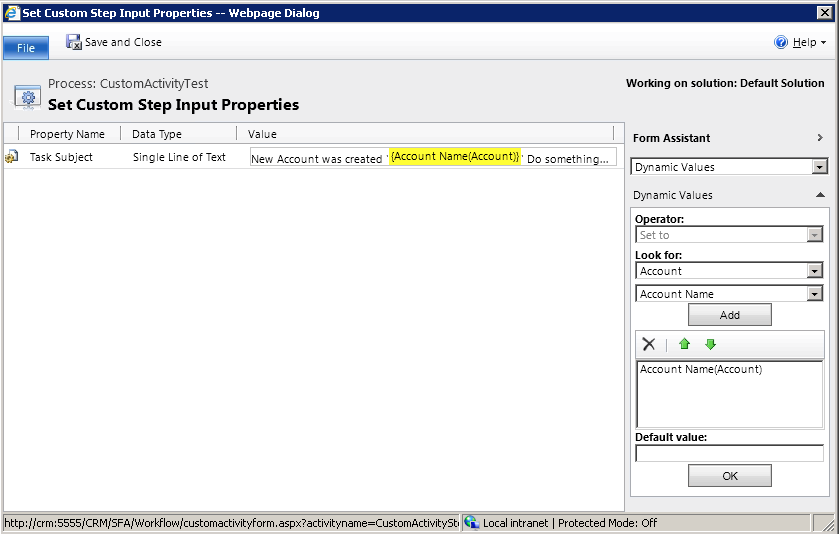Click the Save and Close label
The width and height of the screenshot is (839, 534).
[x=123, y=42]
